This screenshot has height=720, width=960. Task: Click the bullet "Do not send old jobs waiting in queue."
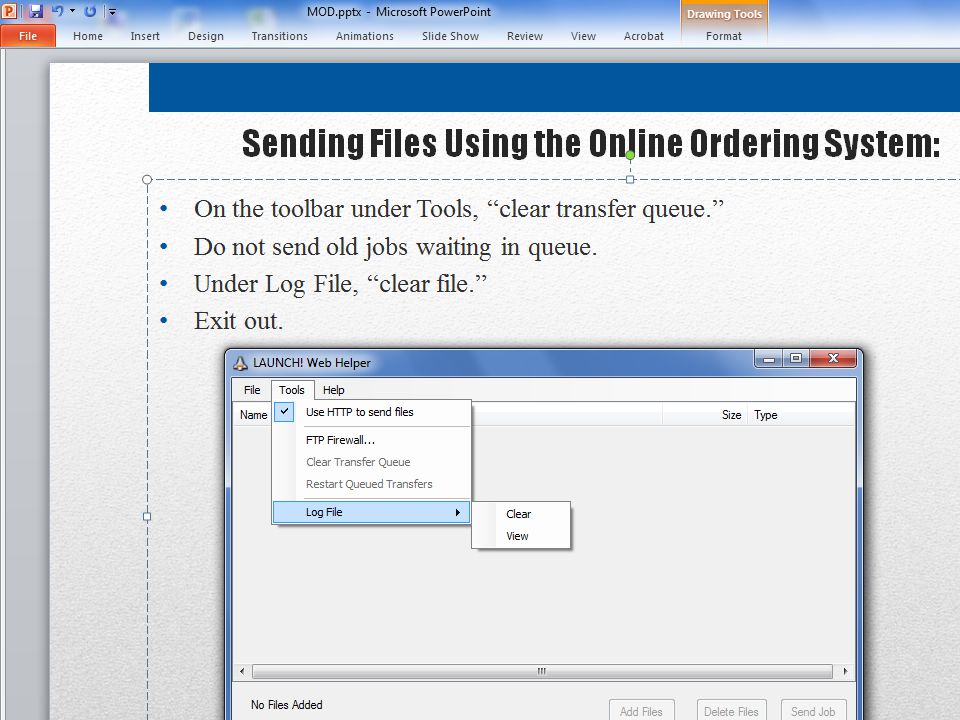click(x=395, y=247)
